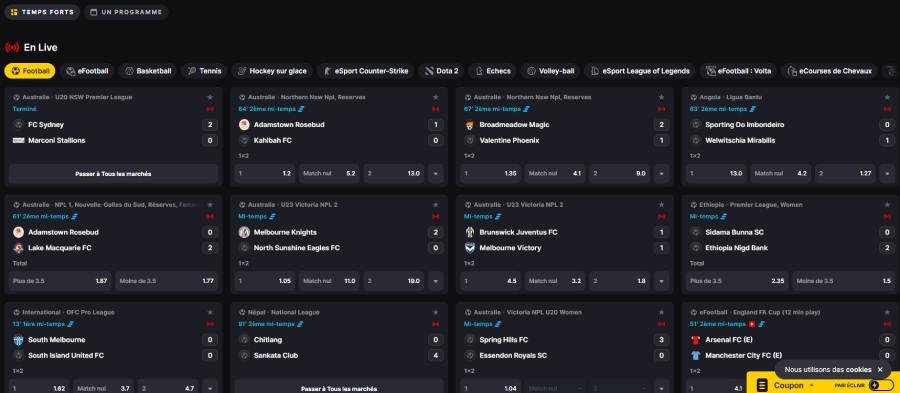Open stats icon in Melbourne Knights card

[273, 216]
